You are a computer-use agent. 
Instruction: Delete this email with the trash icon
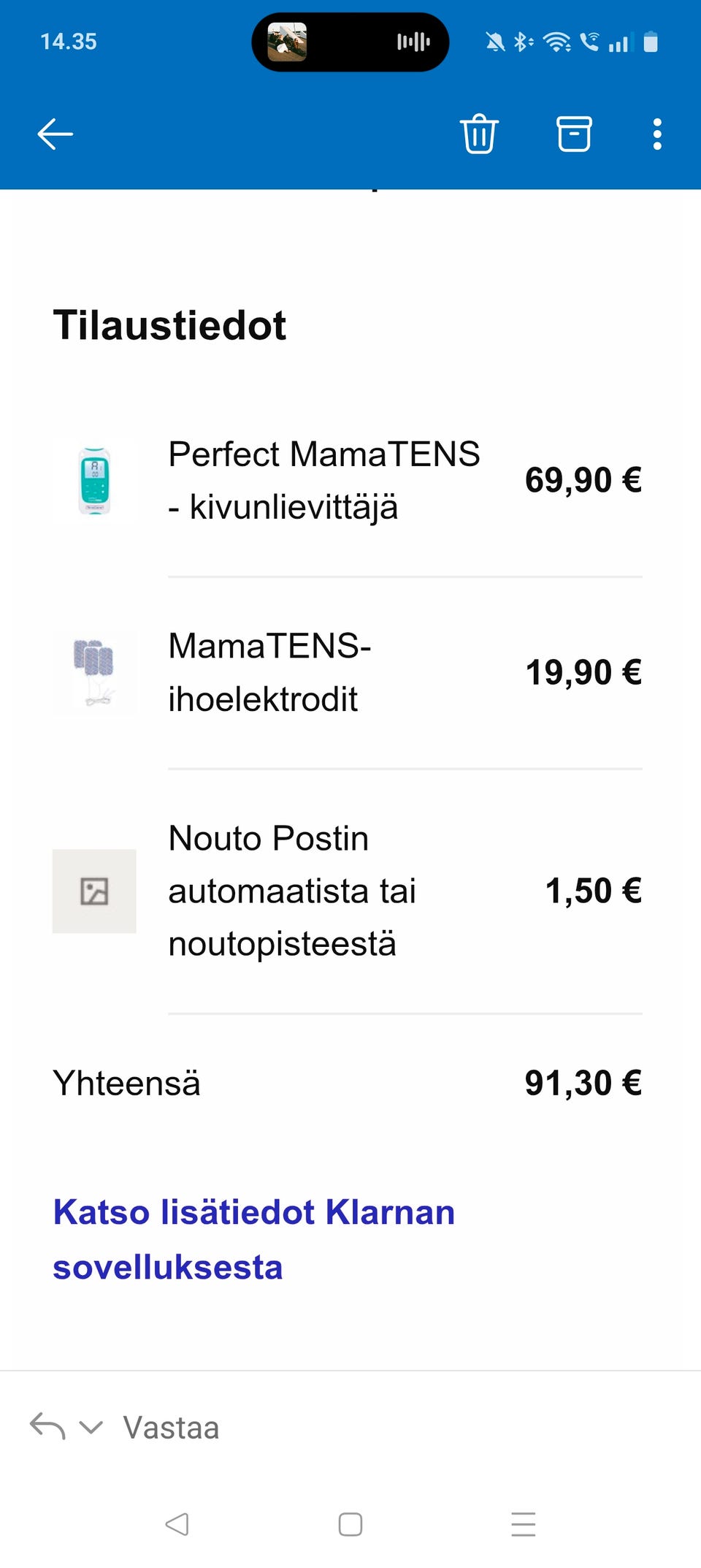point(479,134)
